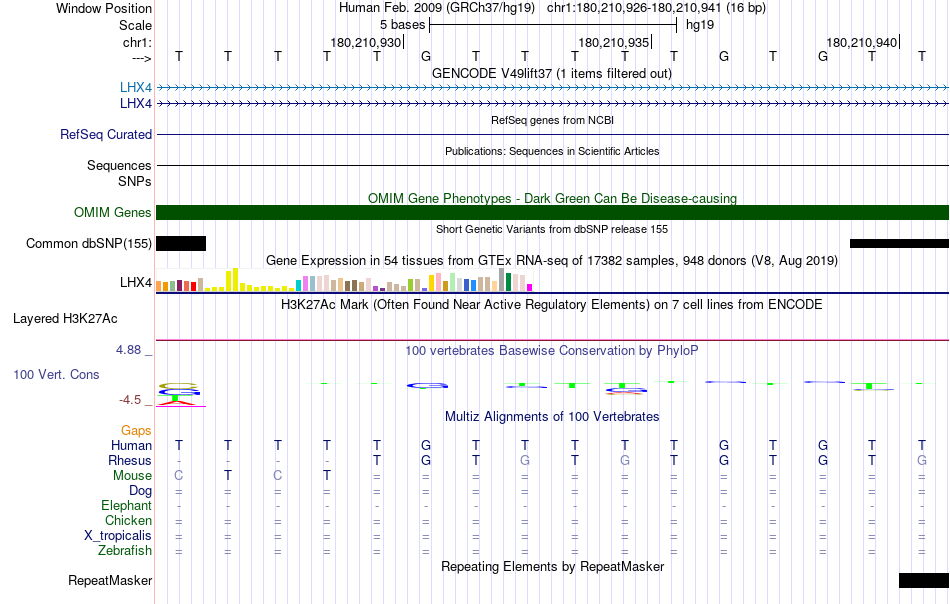Open the RefSeq genes from NCBI title
This screenshot has width=950, height=604.
(553, 120)
